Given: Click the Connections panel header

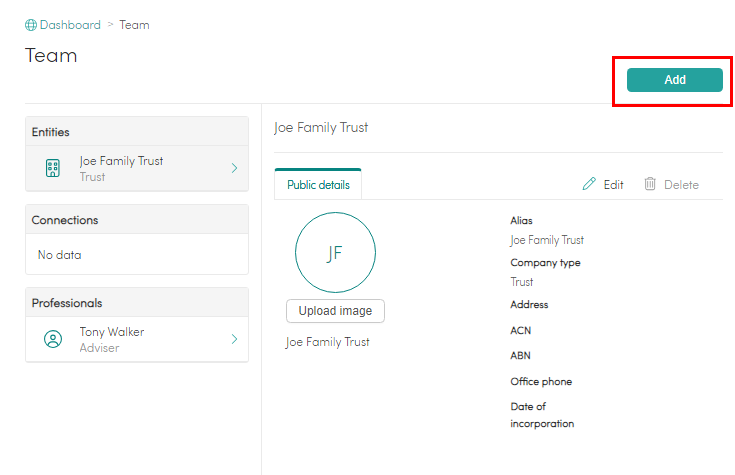Looking at the screenshot, I should click(136, 220).
